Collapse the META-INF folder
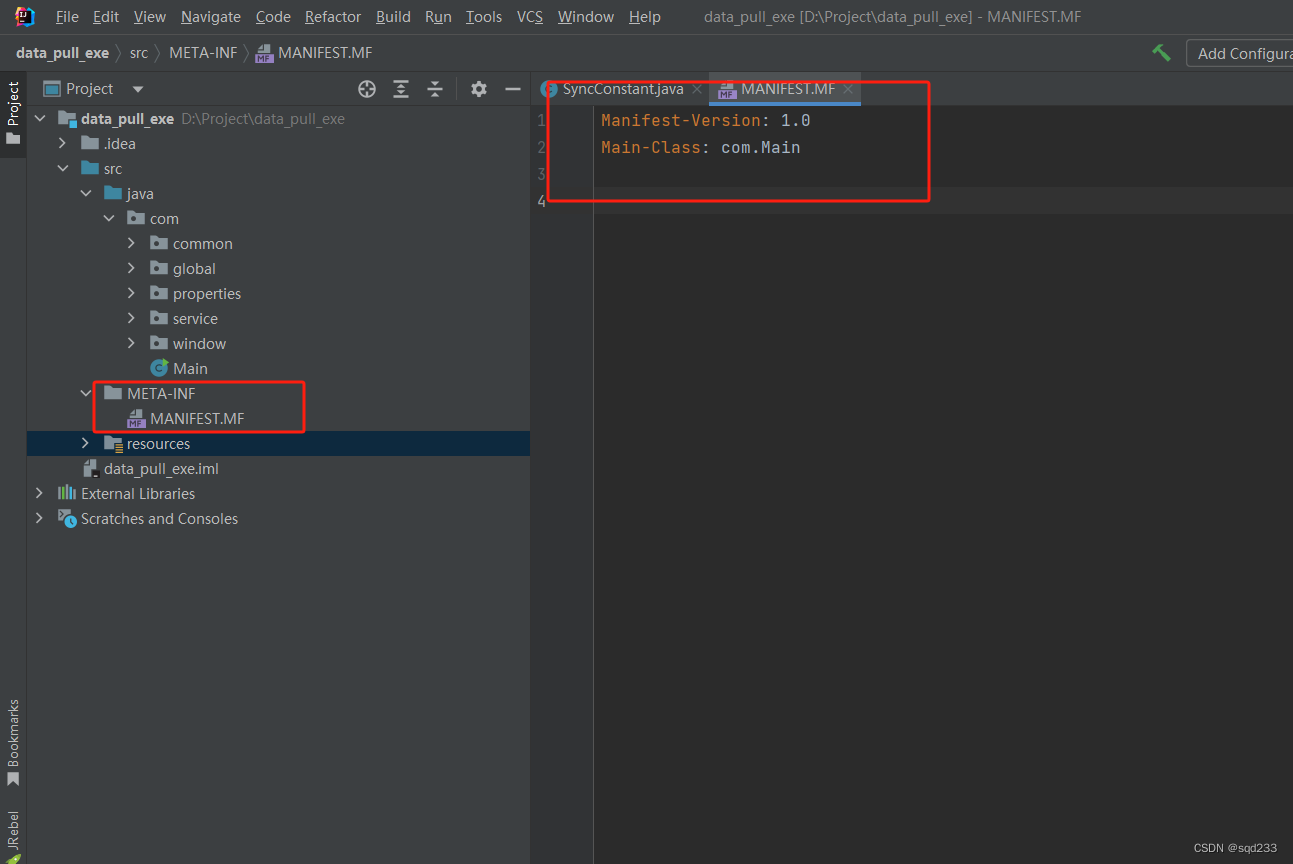Image resolution: width=1293 pixels, height=864 pixels. coord(86,393)
